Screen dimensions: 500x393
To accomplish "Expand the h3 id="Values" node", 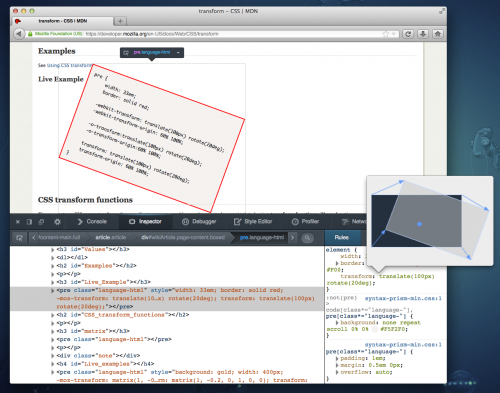I will [52, 249].
